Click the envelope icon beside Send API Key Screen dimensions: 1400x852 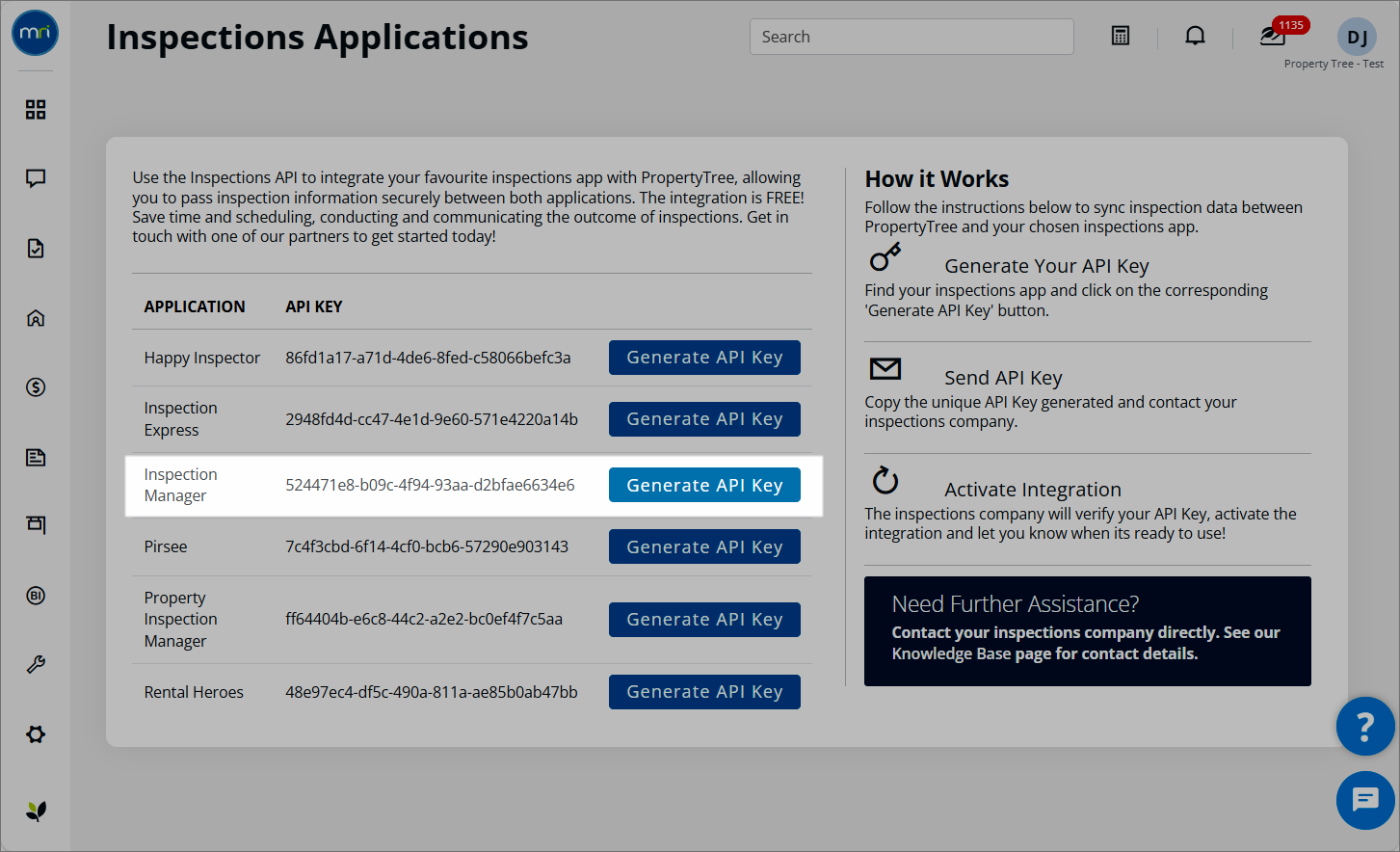click(885, 368)
